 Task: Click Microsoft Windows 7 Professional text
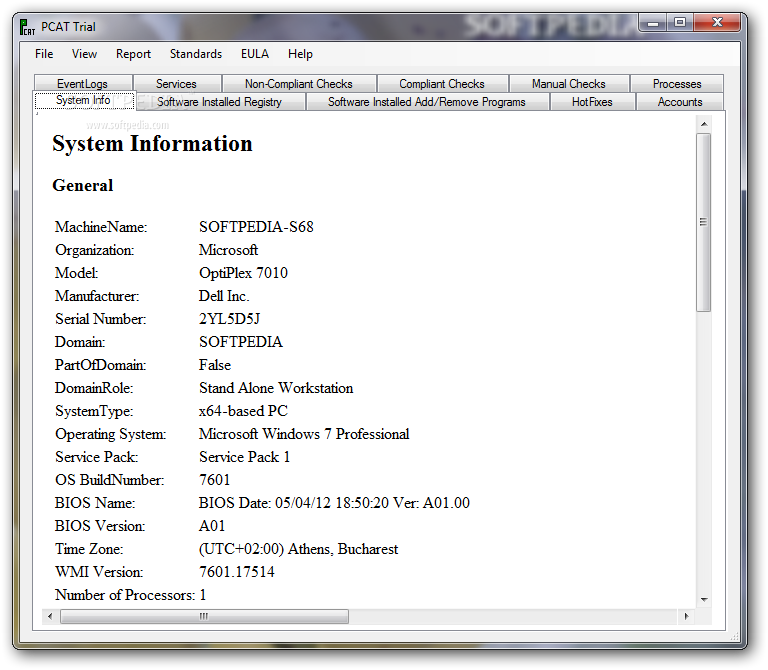304,434
